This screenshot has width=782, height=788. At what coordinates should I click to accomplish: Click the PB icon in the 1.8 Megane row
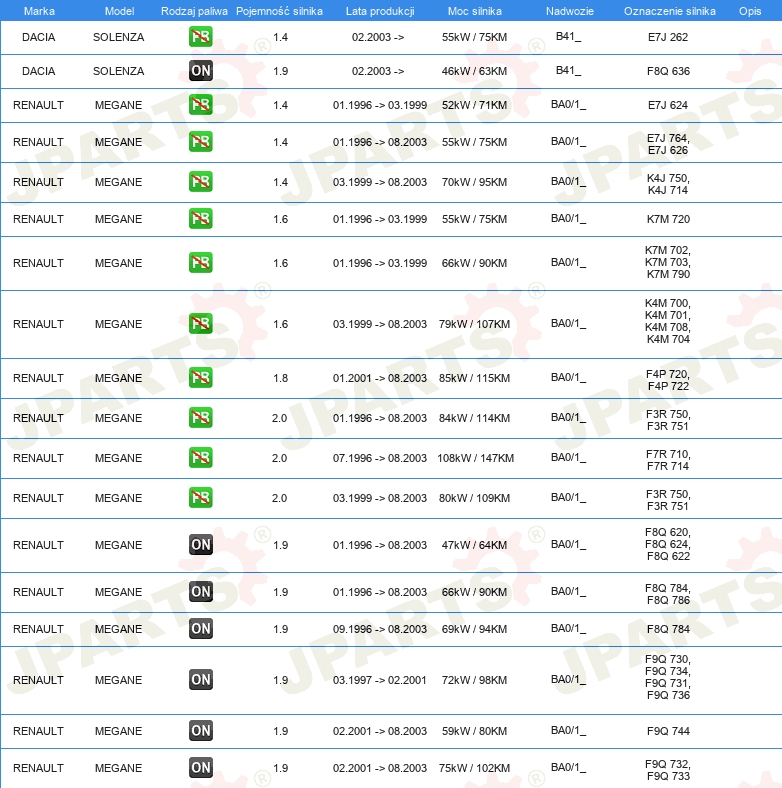[200, 378]
